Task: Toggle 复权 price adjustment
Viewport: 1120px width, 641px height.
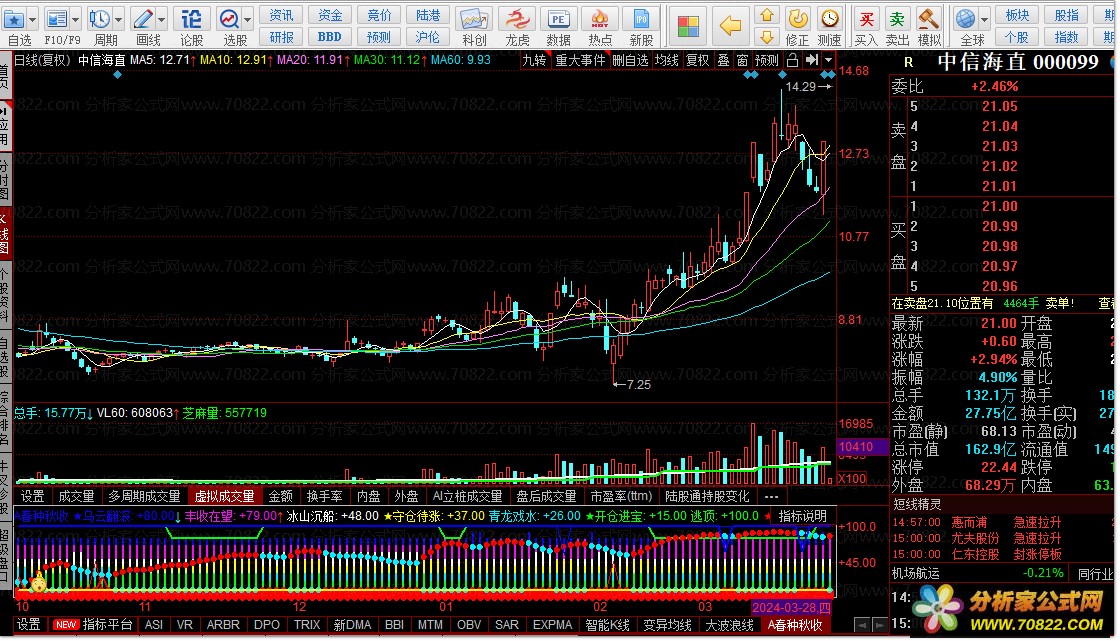Action: click(698, 61)
